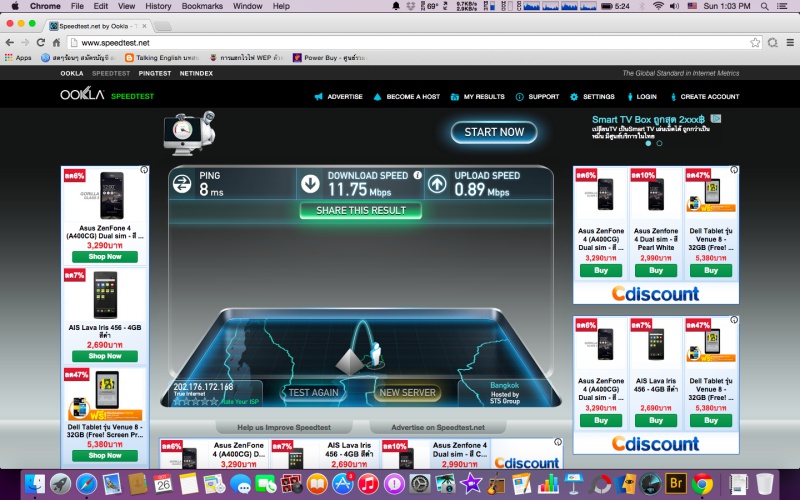Image resolution: width=800 pixels, height=500 pixels.
Task: Open Safari from the Dock
Action: tap(87, 484)
